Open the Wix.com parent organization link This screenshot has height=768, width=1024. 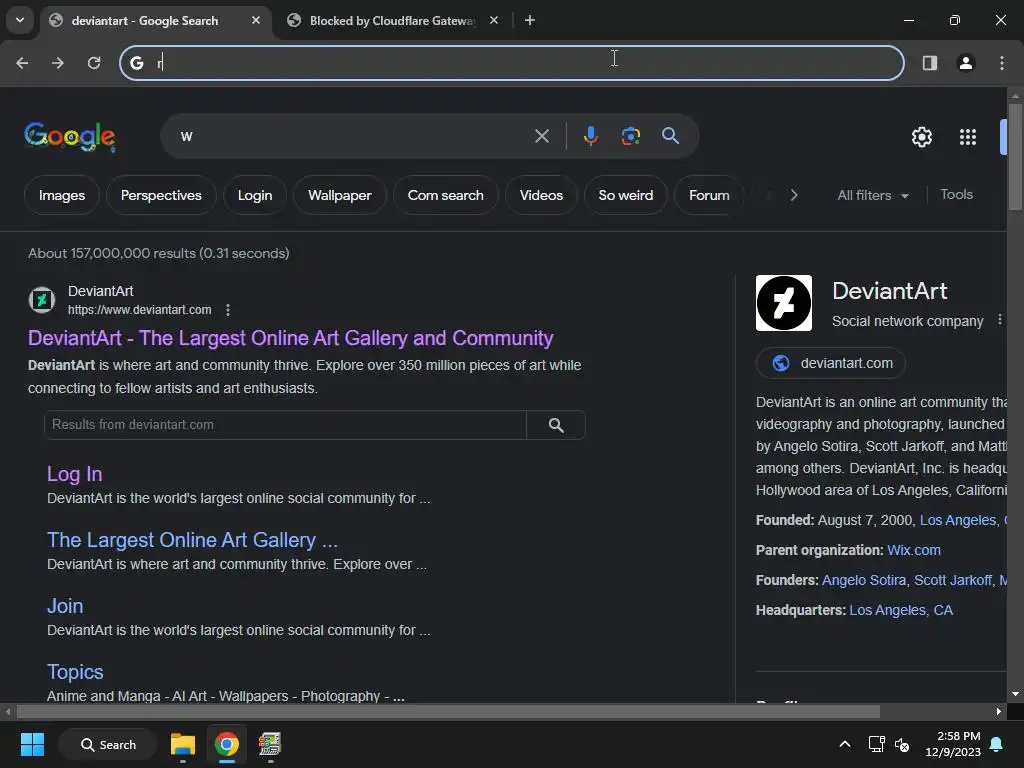tap(914, 551)
